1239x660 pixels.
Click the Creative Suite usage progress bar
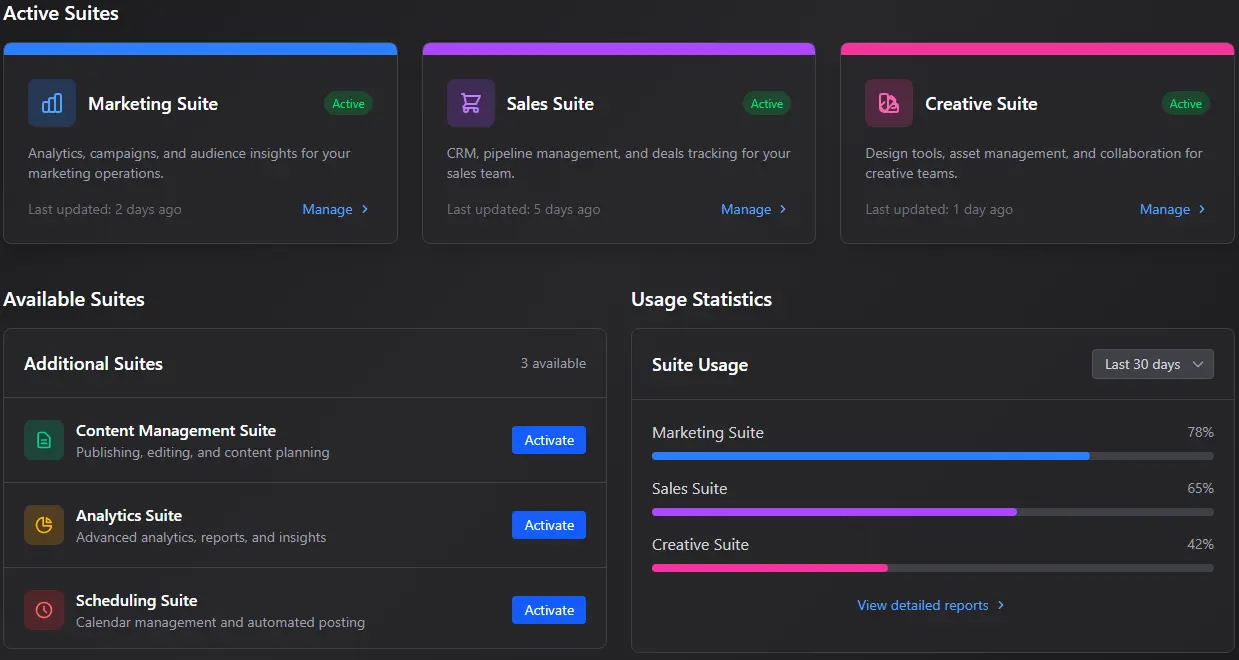(932, 568)
